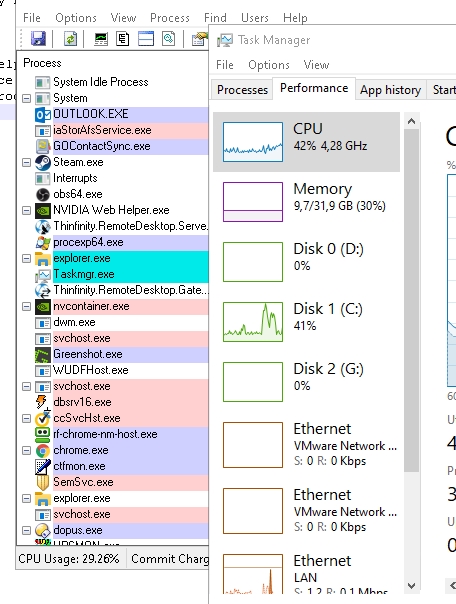
Task: Click the OUTLOOK.EXE process icon
Action: click(x=43, y=114)
